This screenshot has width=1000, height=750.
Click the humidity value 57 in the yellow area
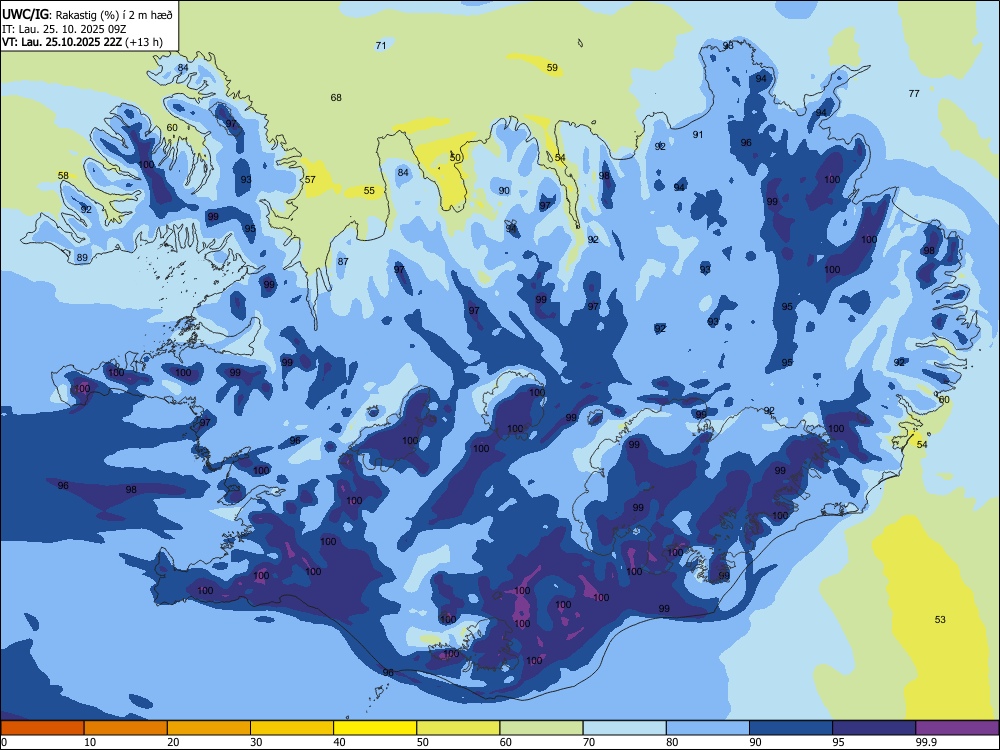tap(310, 180)
